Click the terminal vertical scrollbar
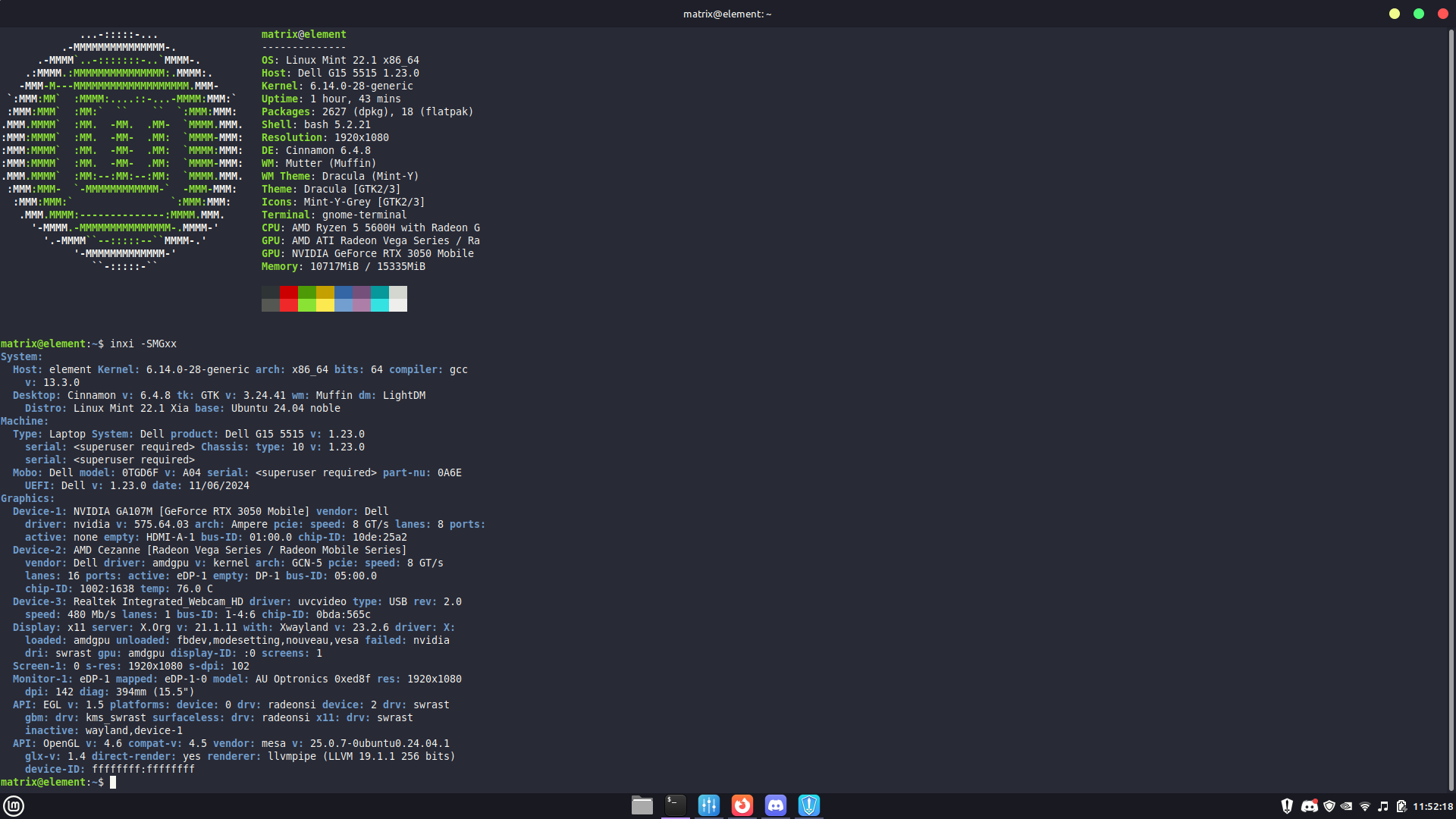 (x=1451, y=409)
